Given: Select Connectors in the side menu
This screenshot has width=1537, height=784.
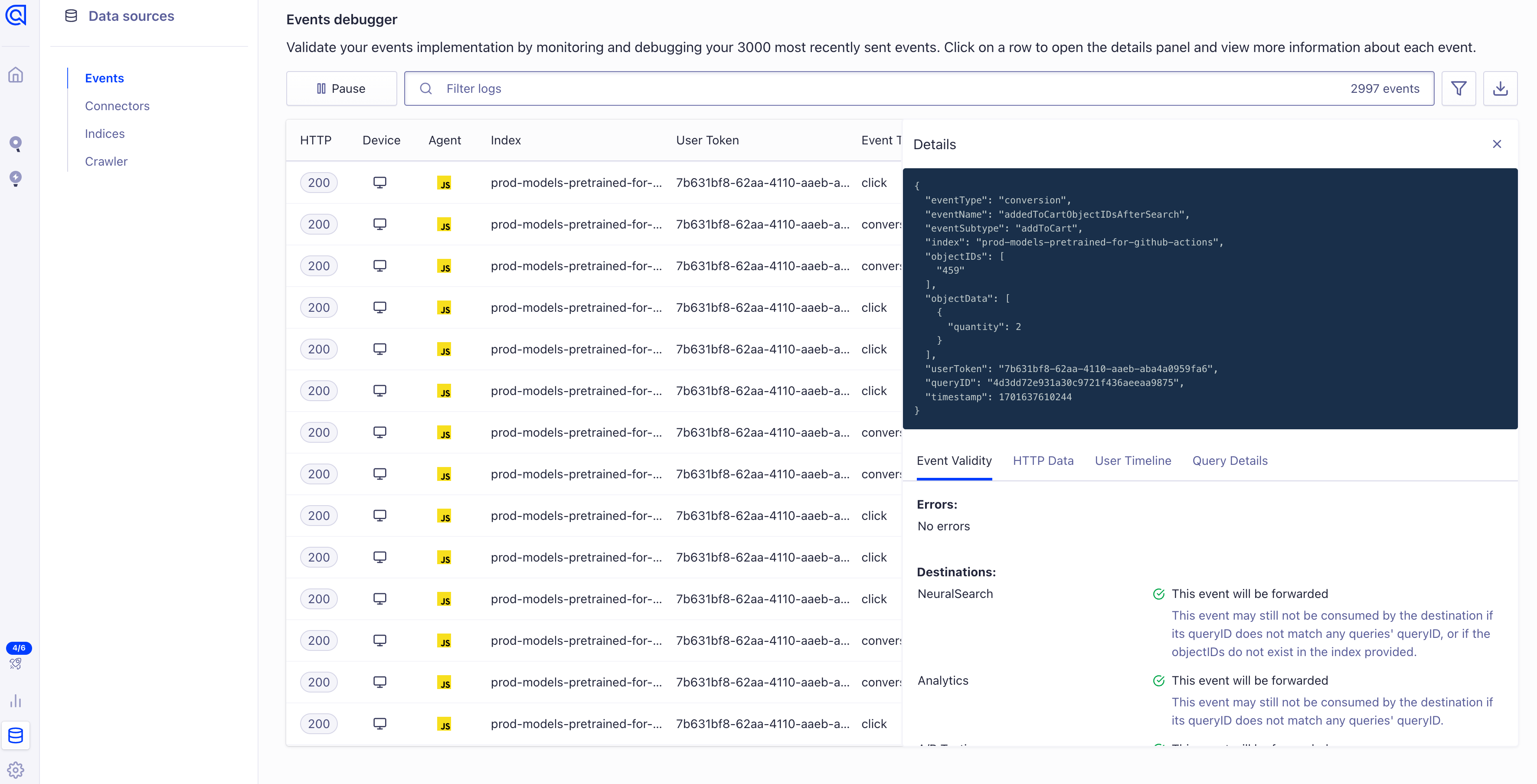Looking at the screenshot, I should click(x=117, y=106).
